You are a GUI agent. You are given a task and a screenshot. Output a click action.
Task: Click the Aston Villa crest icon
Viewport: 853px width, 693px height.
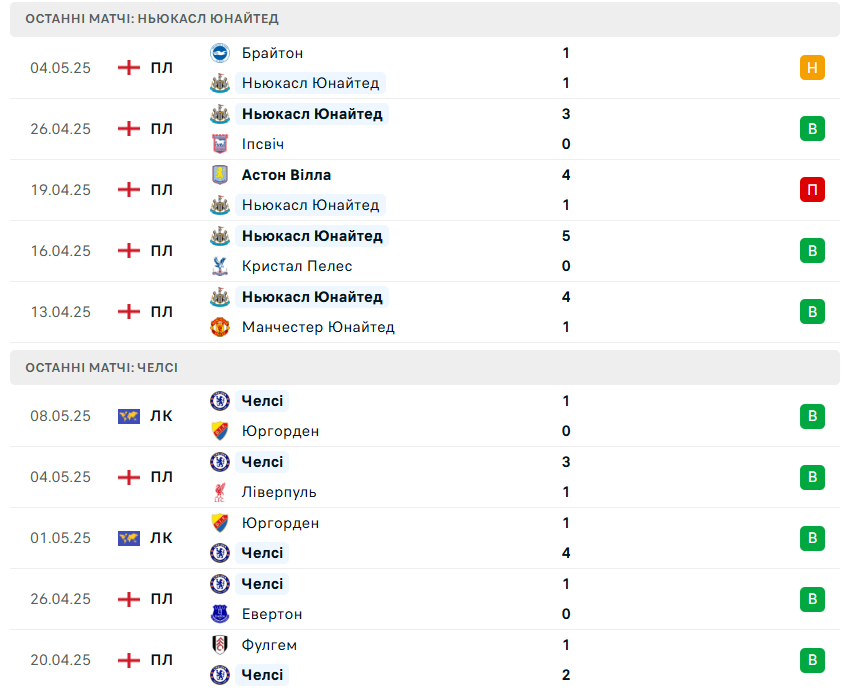pyautogui.click(x=219, y=175)
